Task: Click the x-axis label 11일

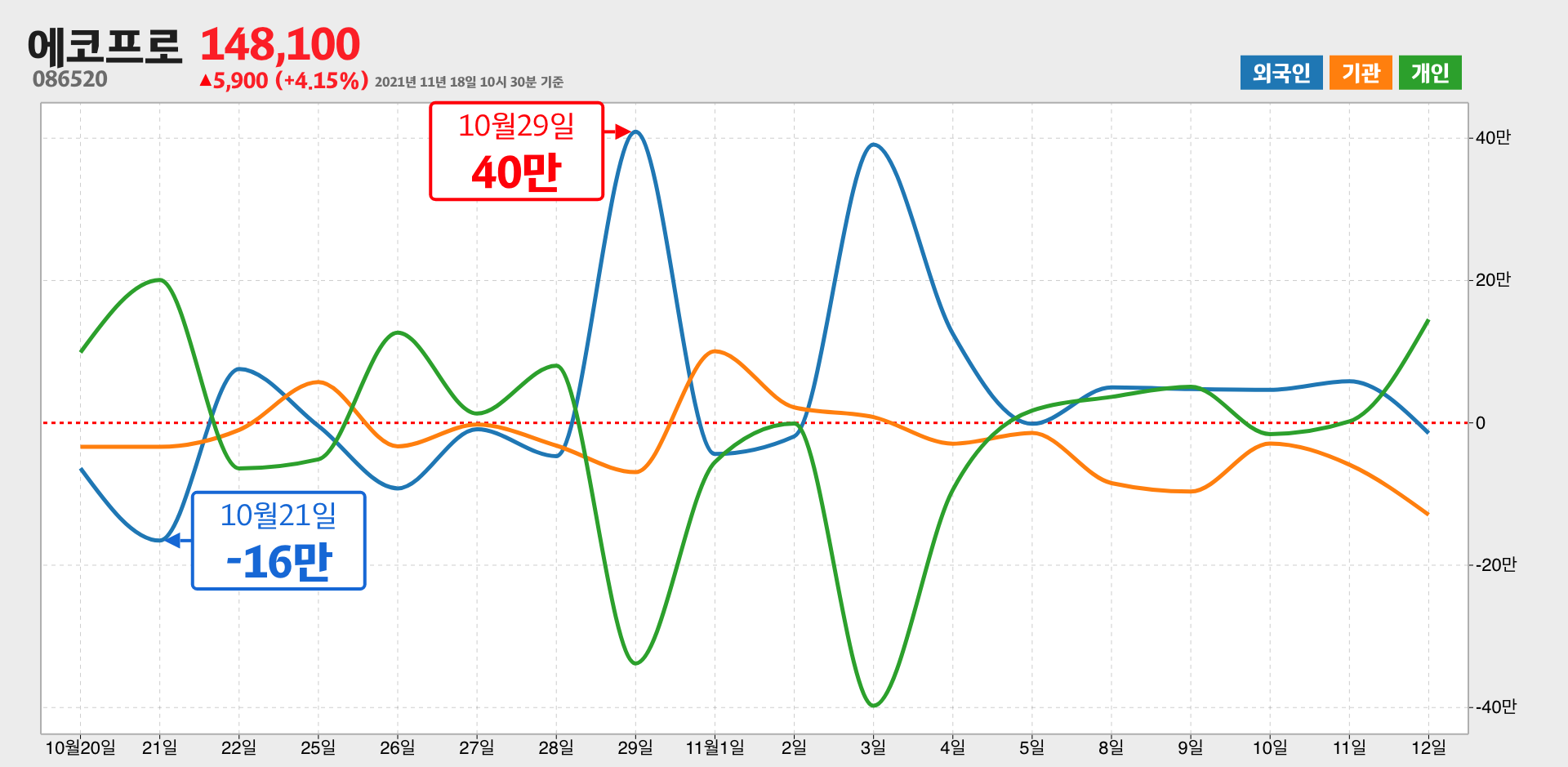Action: click(x=1349, y=747)
